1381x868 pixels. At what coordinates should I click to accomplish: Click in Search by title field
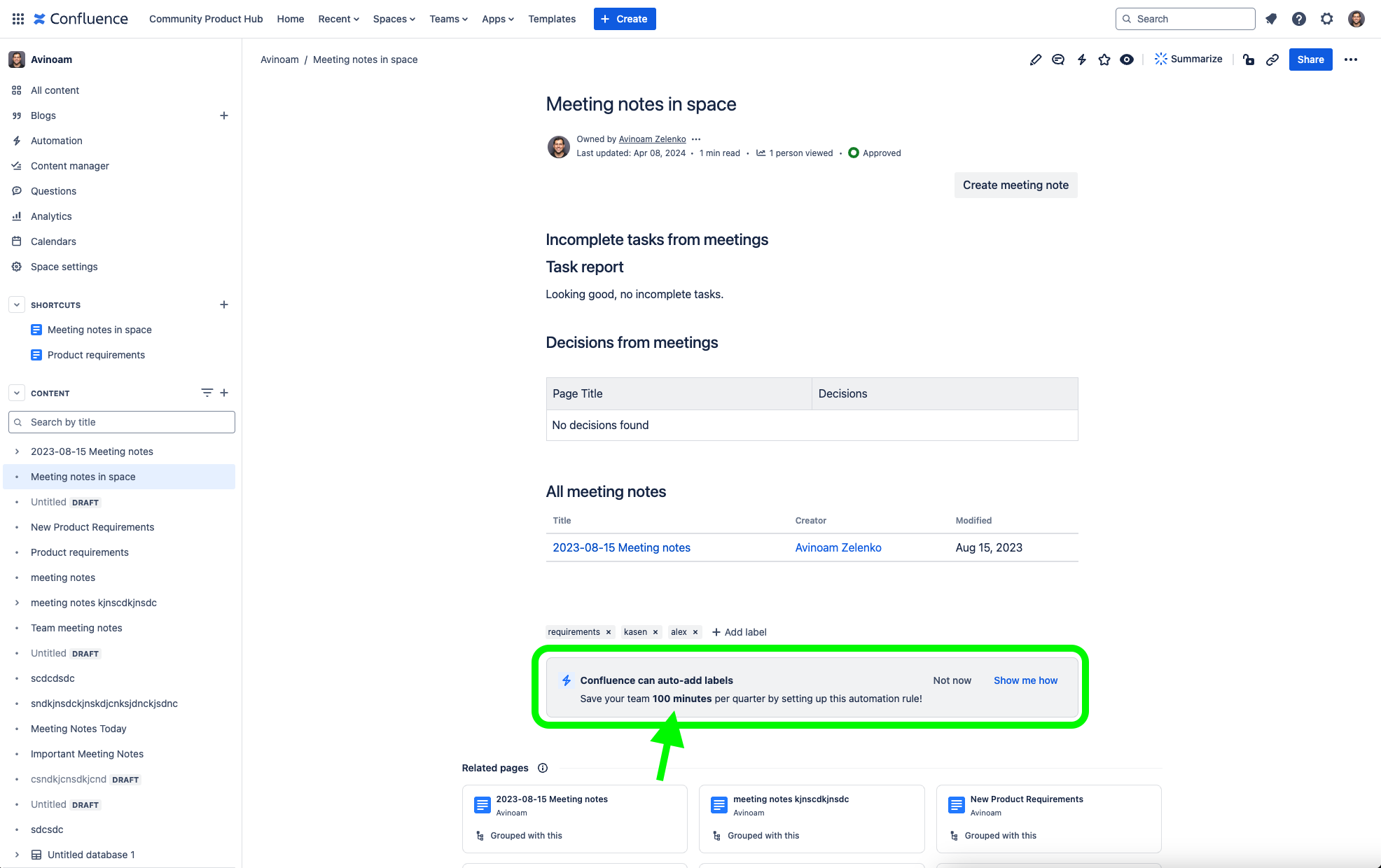122,422
